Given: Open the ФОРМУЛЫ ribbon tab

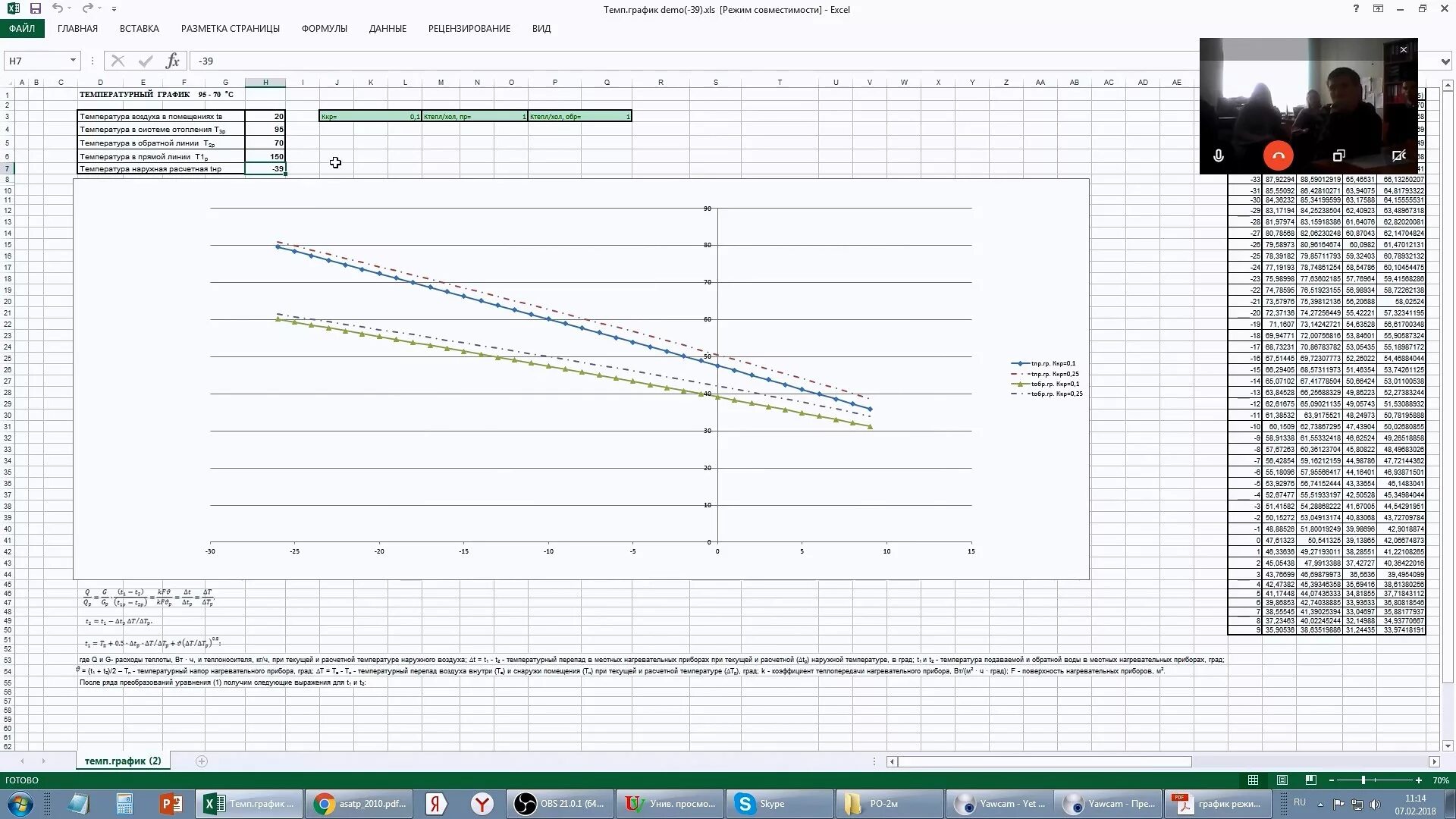Looking at the screenshot, I should click(x=324, y=28).
